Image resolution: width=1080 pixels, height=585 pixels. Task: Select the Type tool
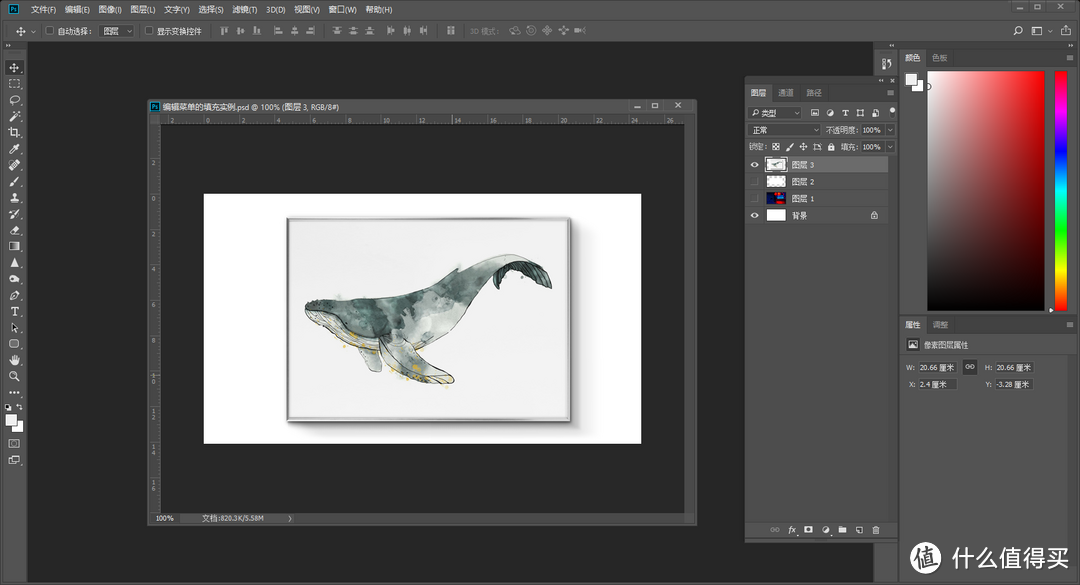(x=14, y=312)
